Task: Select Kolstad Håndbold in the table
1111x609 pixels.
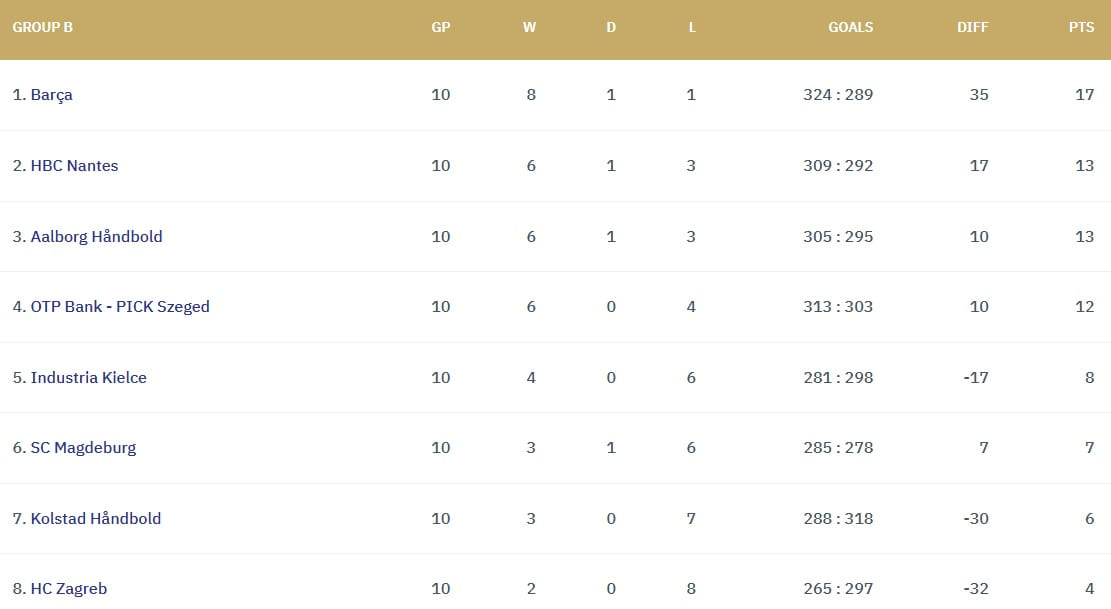Action: (x=95, y=519)
